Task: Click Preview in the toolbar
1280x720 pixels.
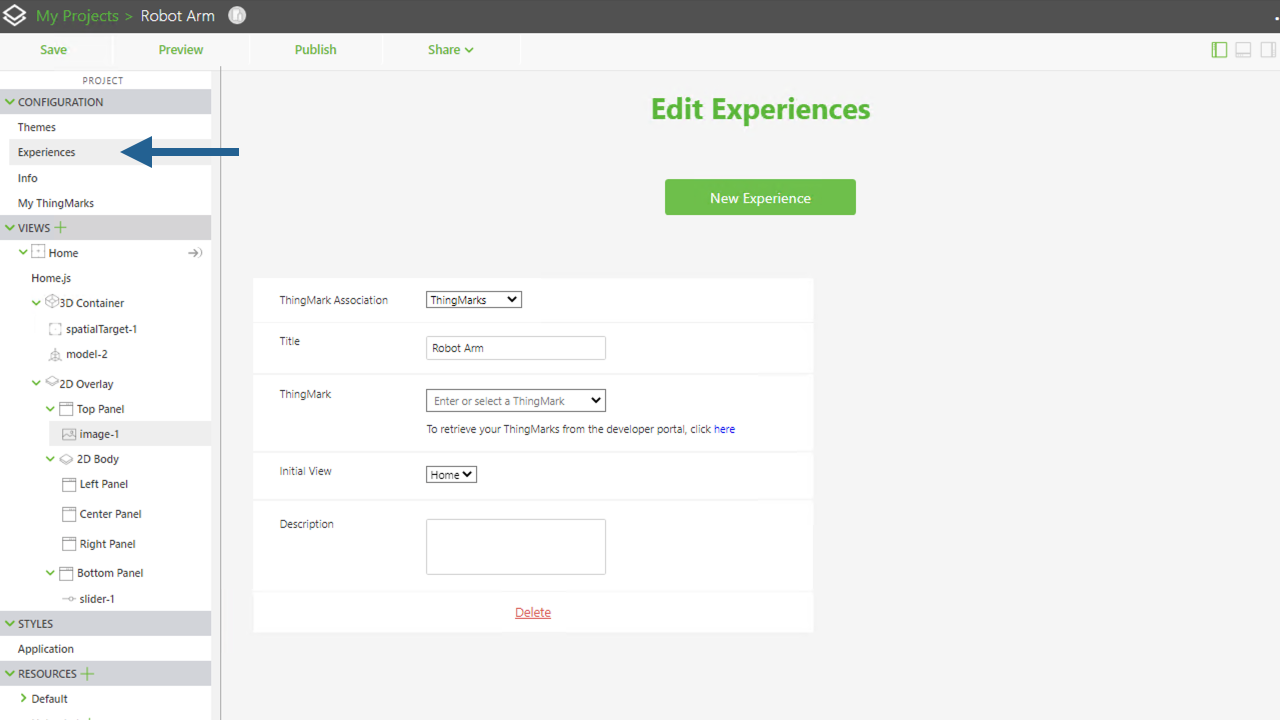Action: coord(181,50)
